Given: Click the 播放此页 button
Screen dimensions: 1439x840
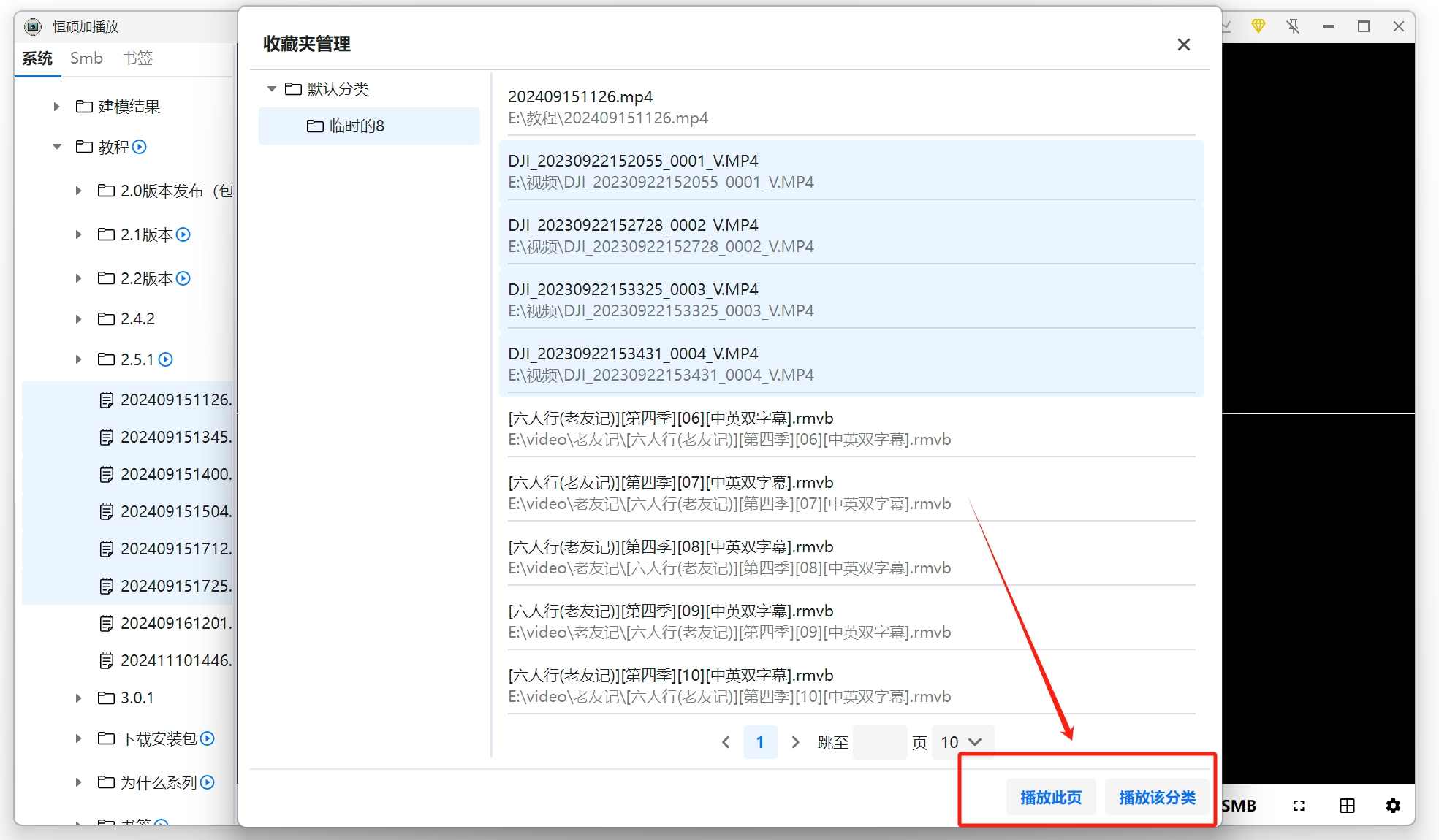Looking at the screenshot, I should [1050, 797].
